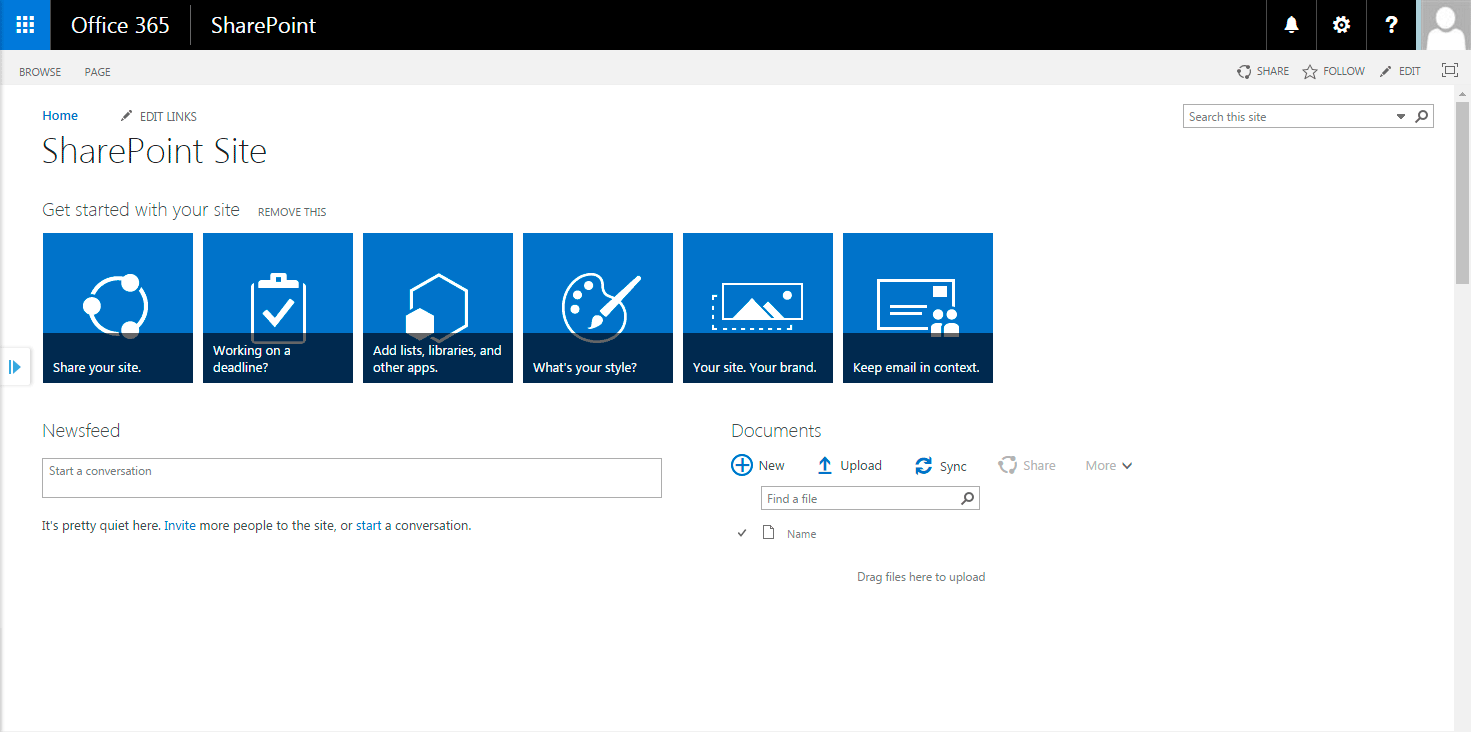
Task: Open the Share your site tile
Action: (118, 308)
